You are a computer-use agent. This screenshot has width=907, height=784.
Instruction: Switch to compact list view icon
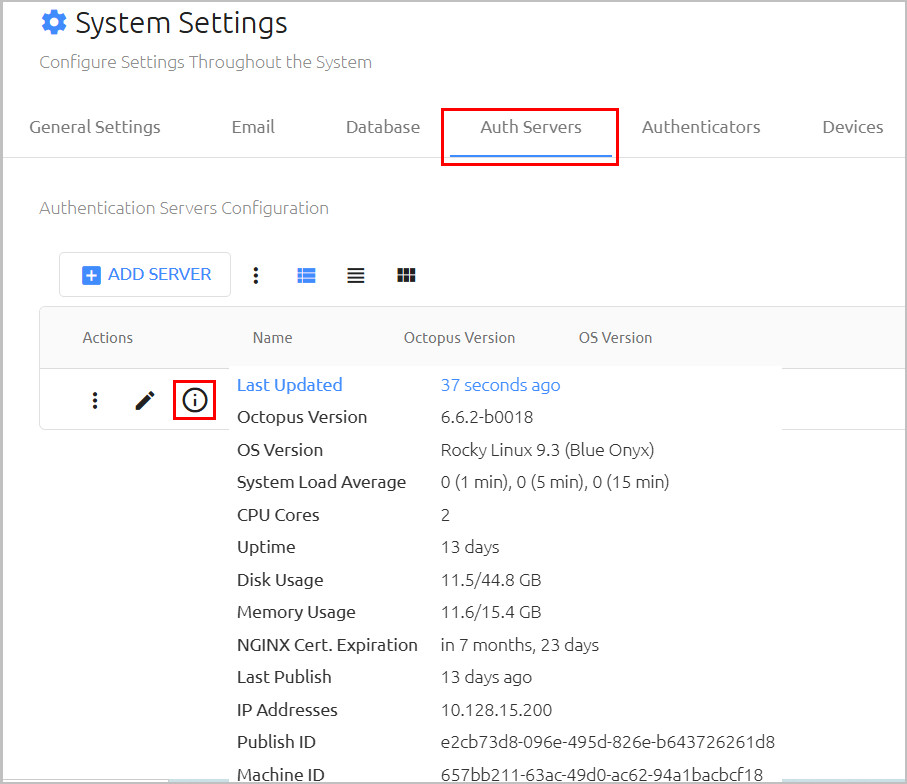pos(356,275)
